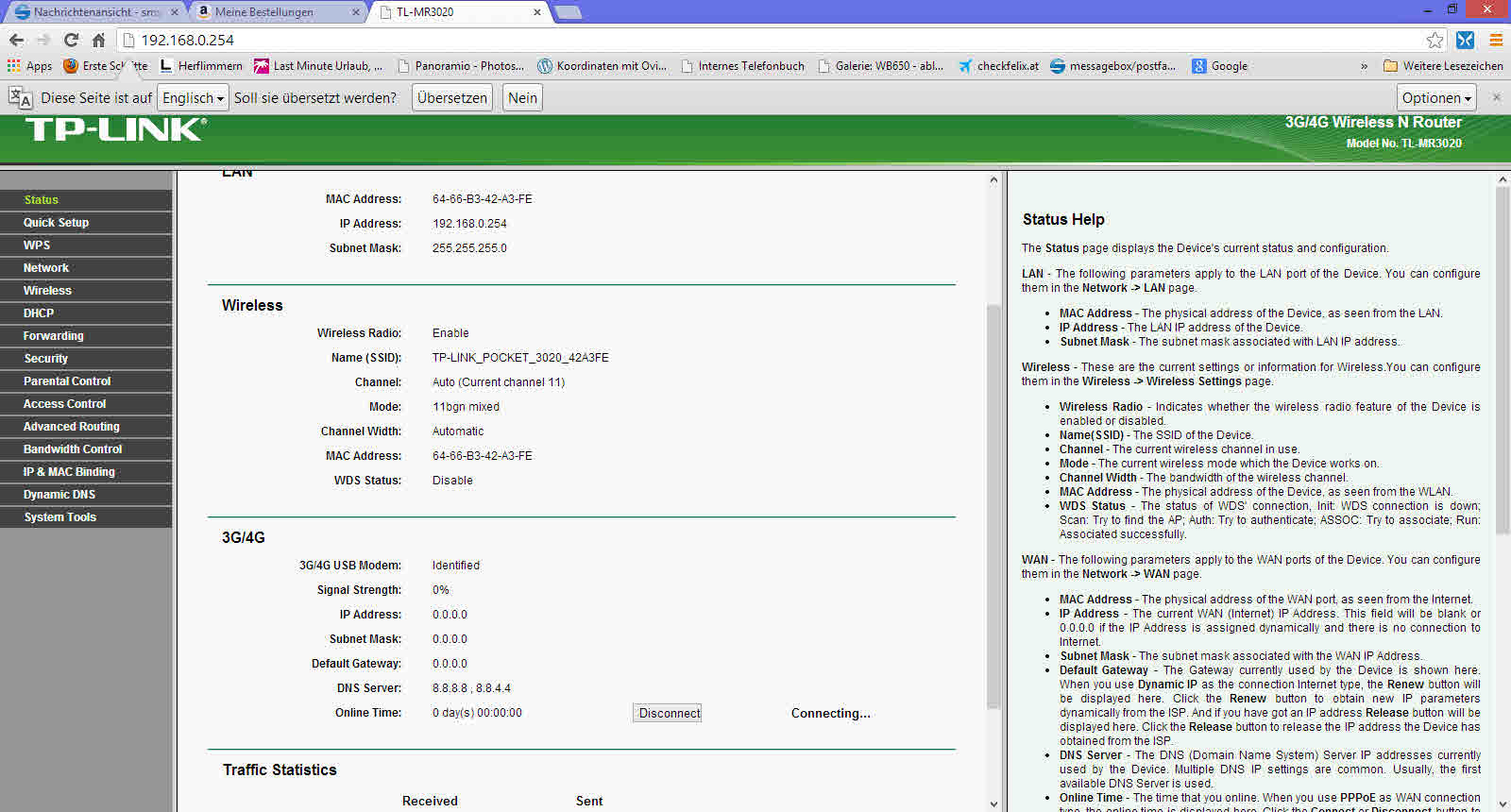Open the messagebox/postfa bookmark
The image size is (1511, 812).
pyautogui.click(x=1112, y=66)
